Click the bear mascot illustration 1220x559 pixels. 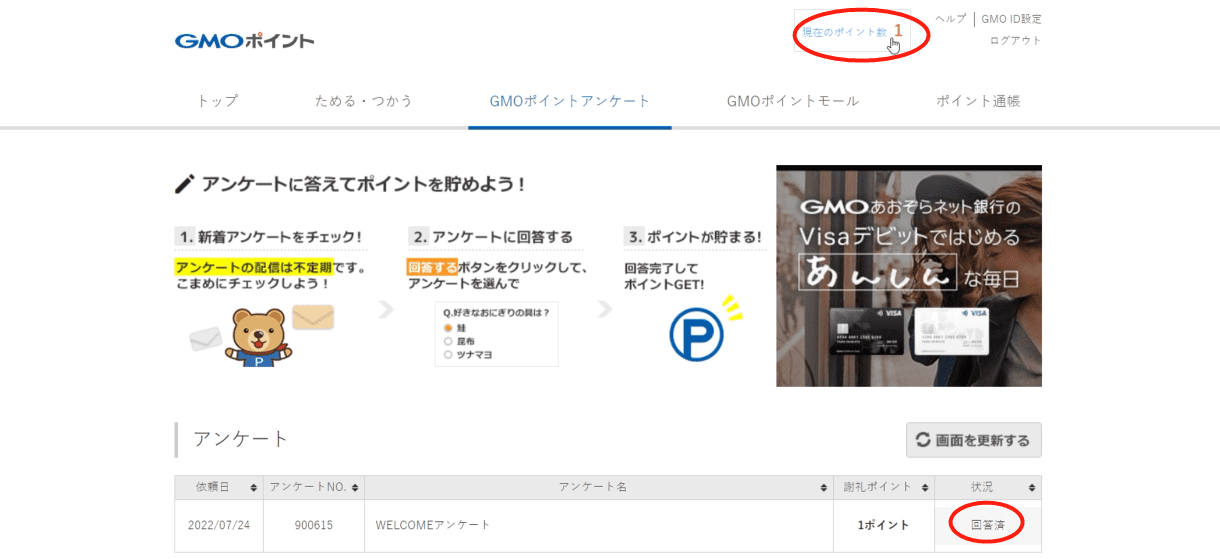click(258, 337)
